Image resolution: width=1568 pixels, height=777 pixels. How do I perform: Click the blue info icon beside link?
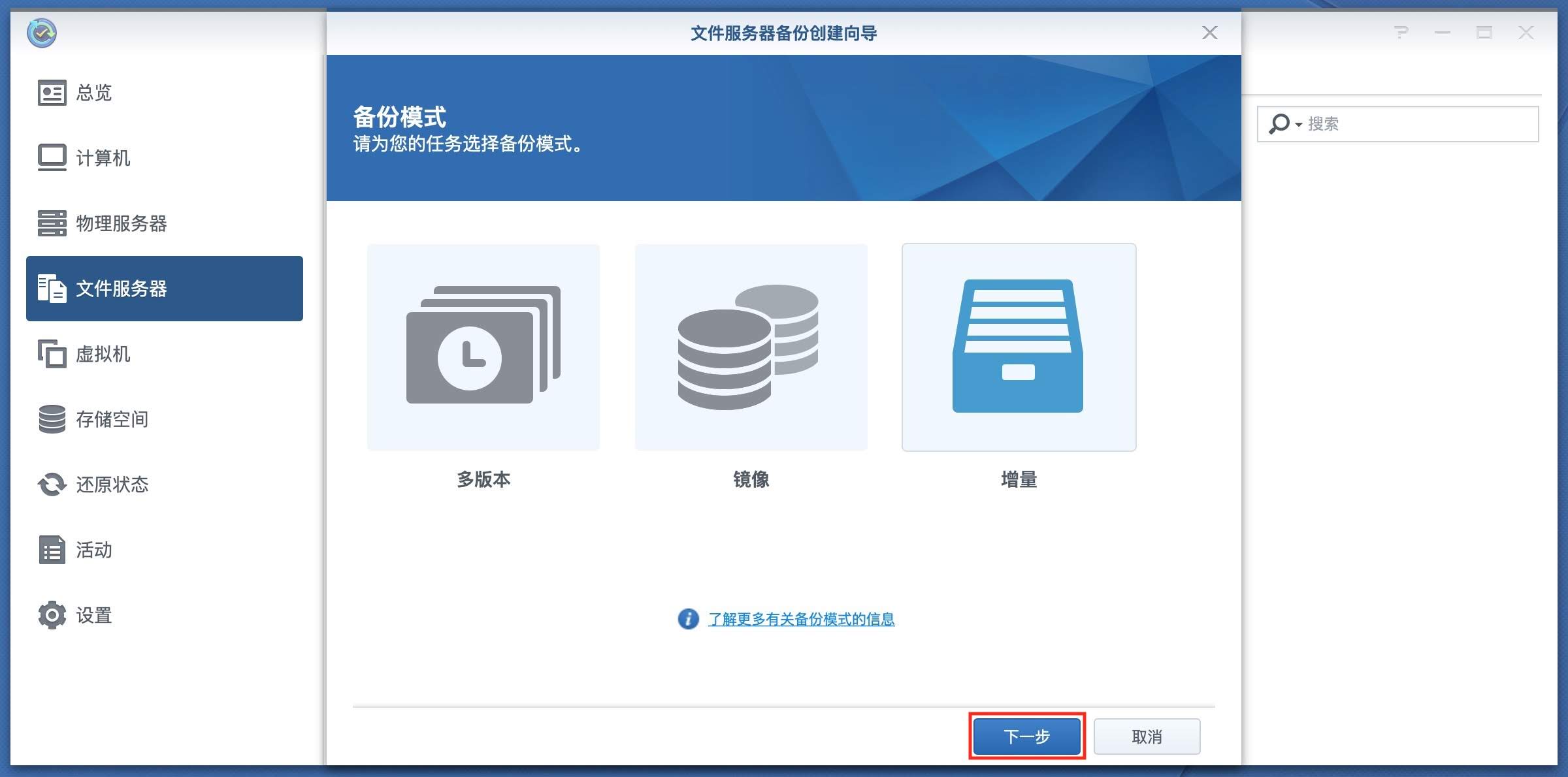coord(688,618)
